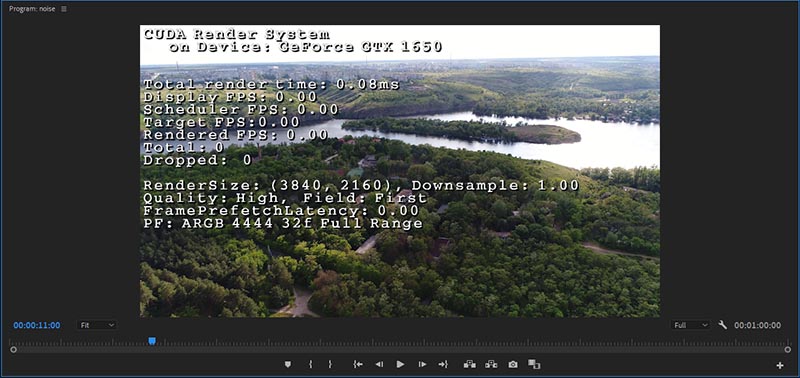800x378 pixels.
Task: Click the Extract button icon
Action: click(x=491, y=364)
